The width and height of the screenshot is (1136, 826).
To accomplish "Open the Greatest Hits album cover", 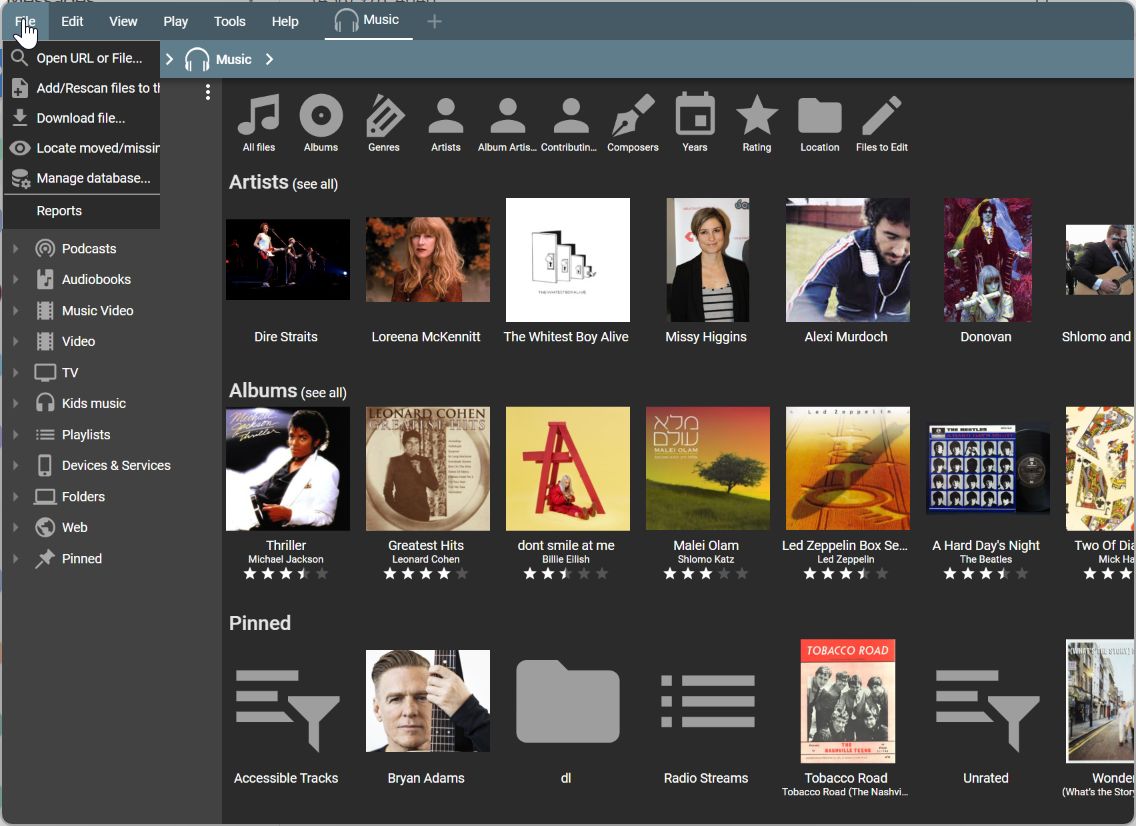I will 428,468.
